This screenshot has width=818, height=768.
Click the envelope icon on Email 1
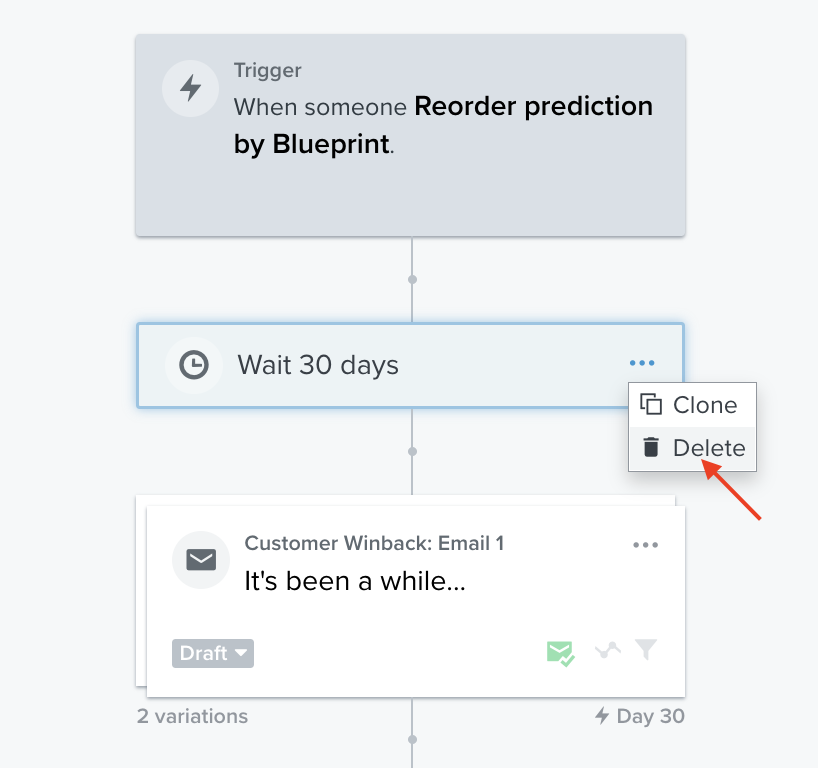pos(201,559)
